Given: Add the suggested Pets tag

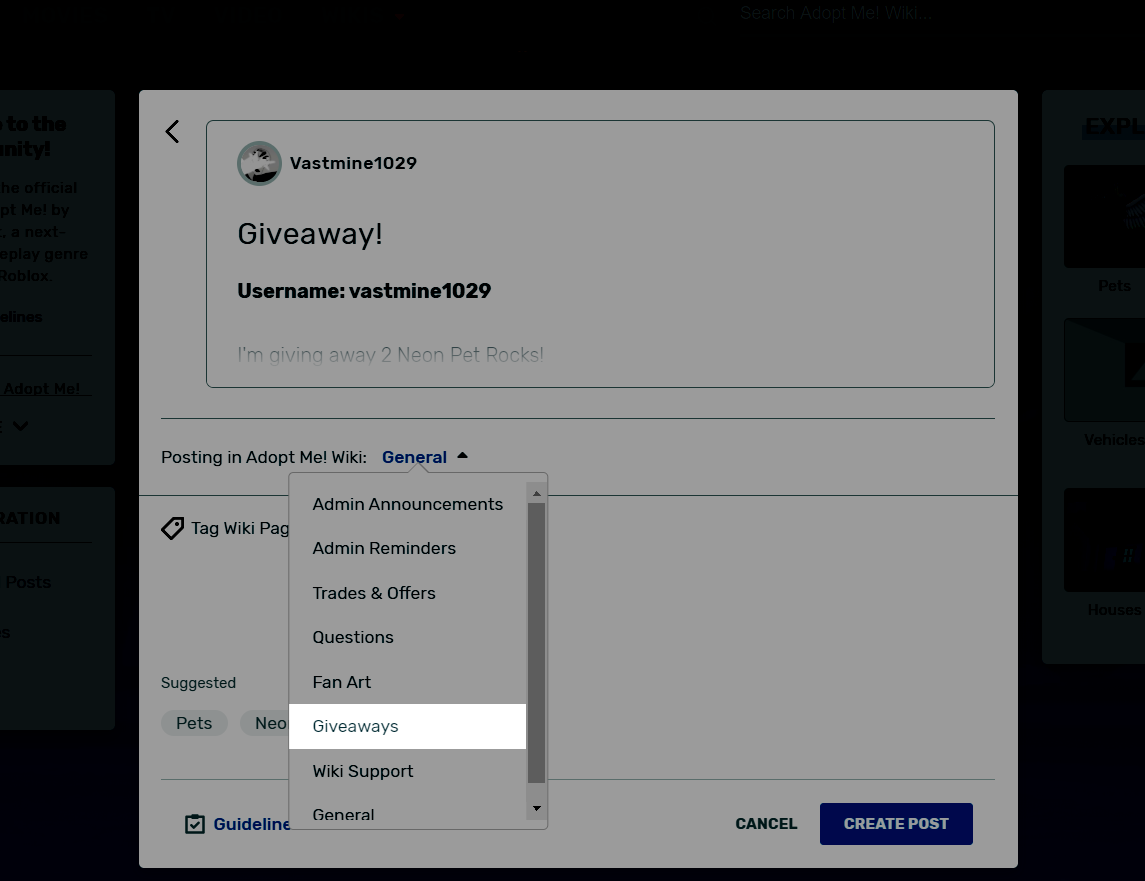Looking at the screenshot, I should click(194, 723).
